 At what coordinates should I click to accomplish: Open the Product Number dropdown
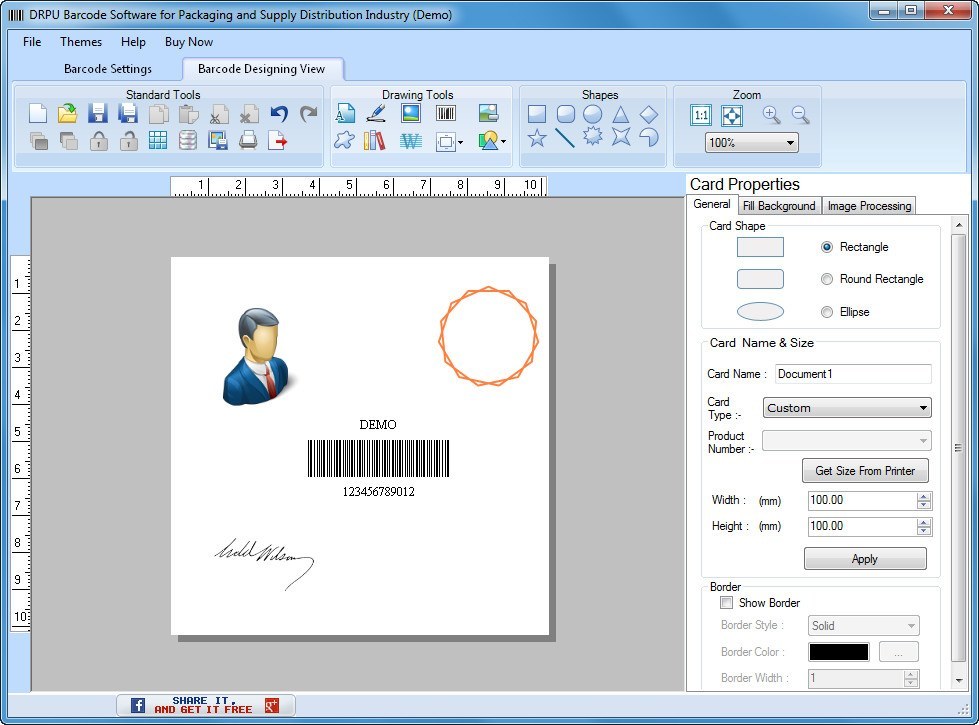point(847,440)
